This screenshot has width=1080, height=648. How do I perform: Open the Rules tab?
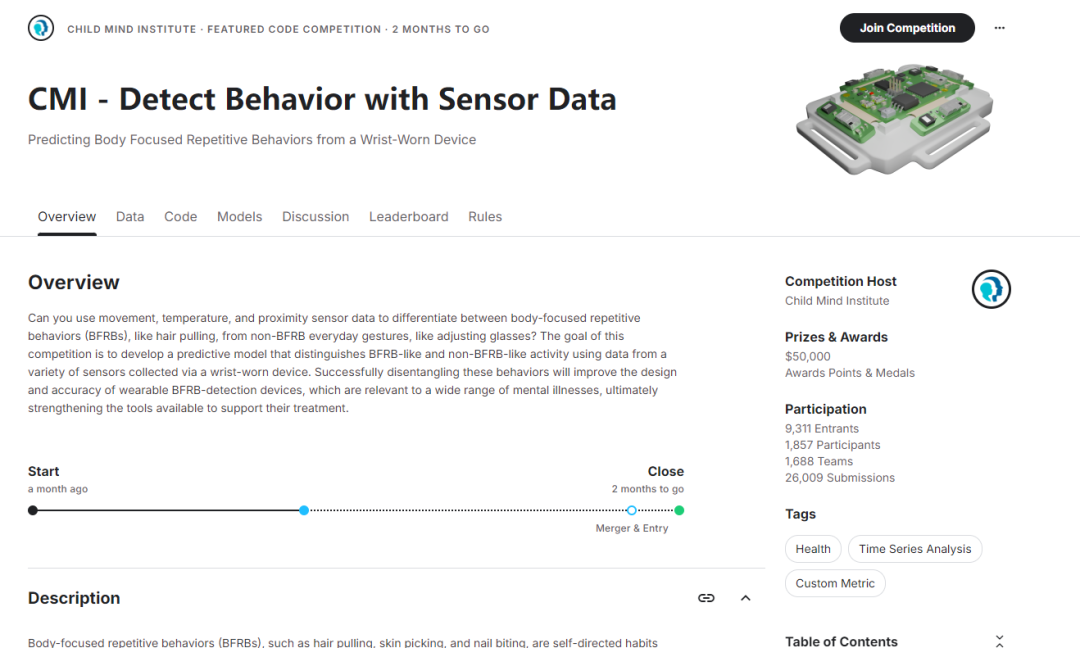click(485, 216)
